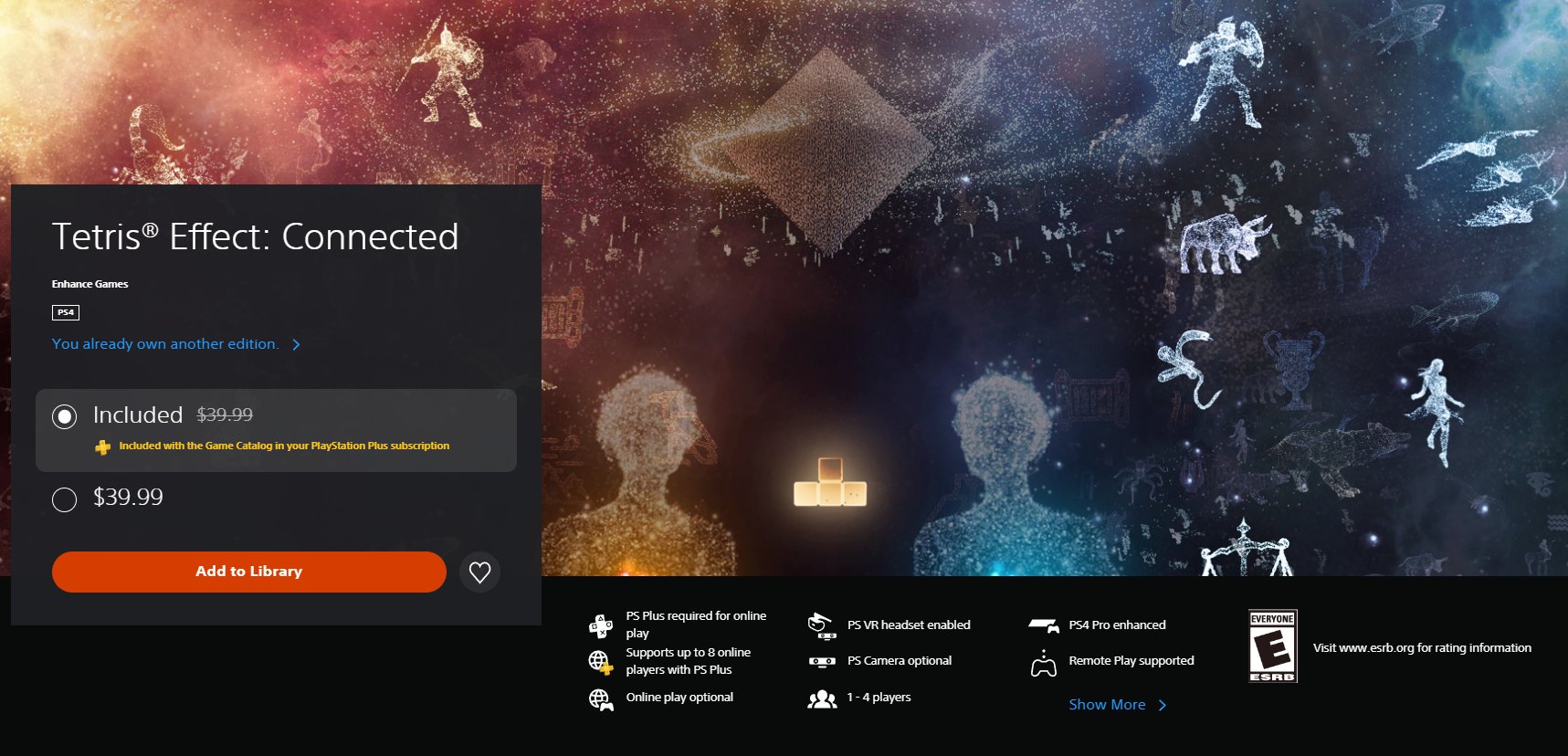Click the globe icon for 8 online players

pyautogui.click(x=601, y=662)
